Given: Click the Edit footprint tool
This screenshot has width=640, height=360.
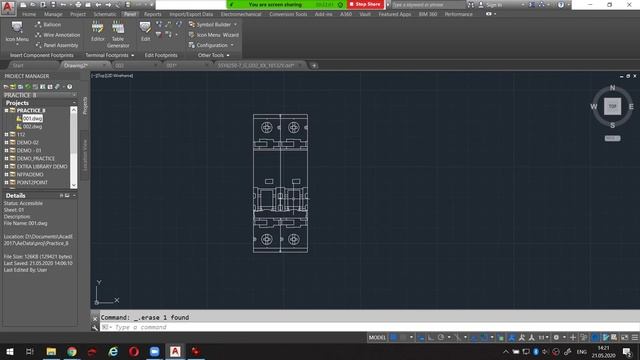Looking at the screenshot, I should pyautogui.click(x=145, y=32).
